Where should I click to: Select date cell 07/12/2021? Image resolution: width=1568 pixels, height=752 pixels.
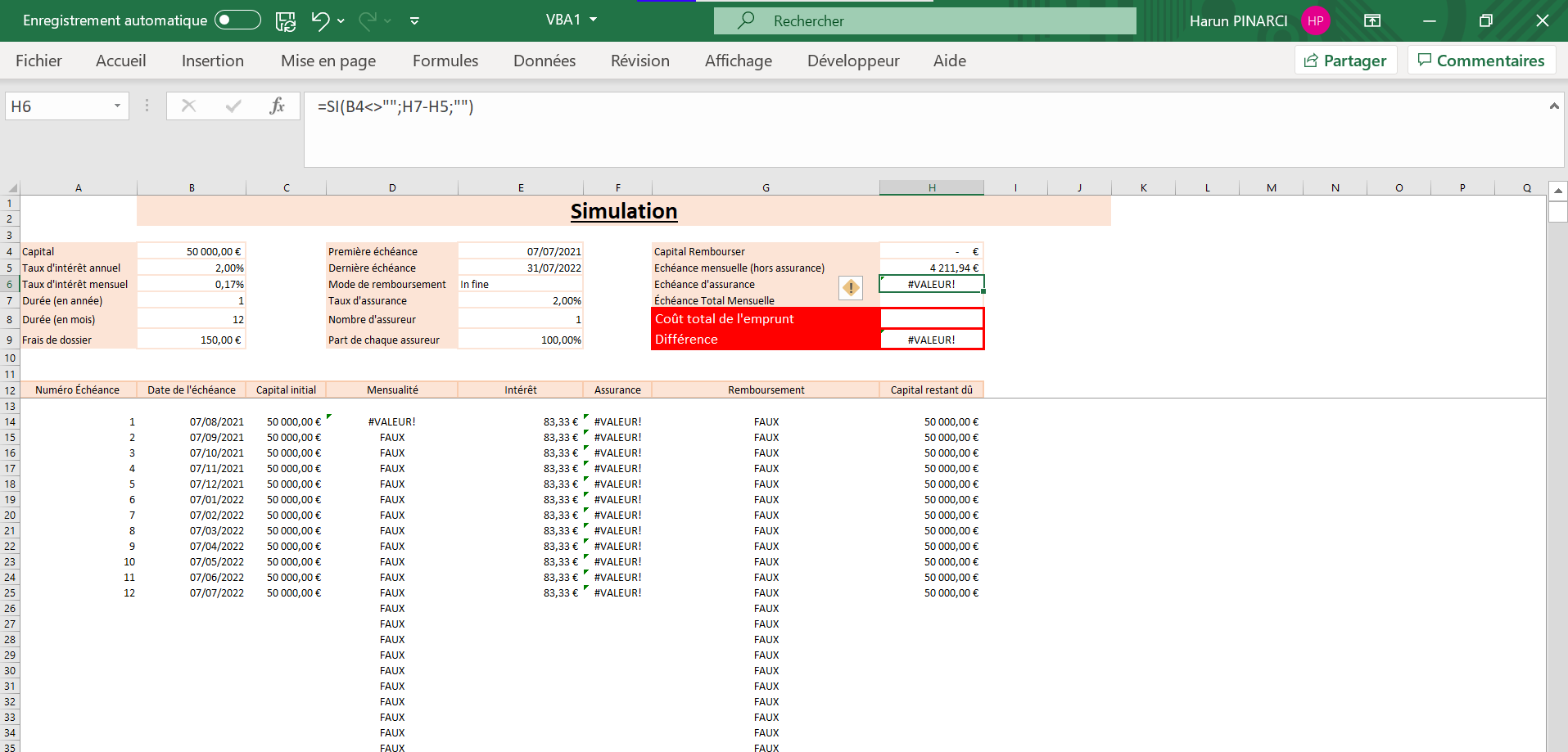(x=192, y=484)
